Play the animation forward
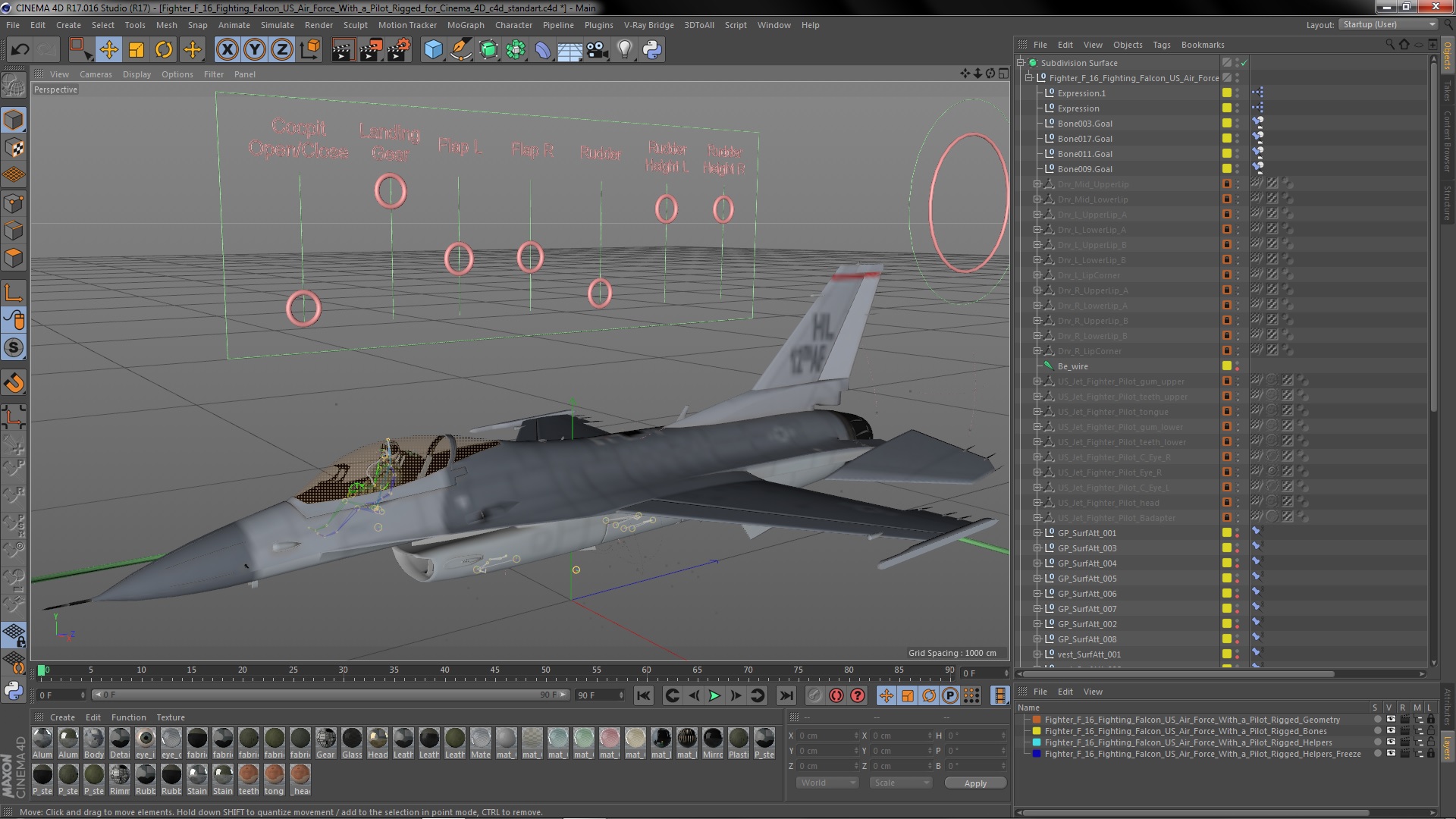This screenshot has width=1456, height=819. tap(714, 695)
